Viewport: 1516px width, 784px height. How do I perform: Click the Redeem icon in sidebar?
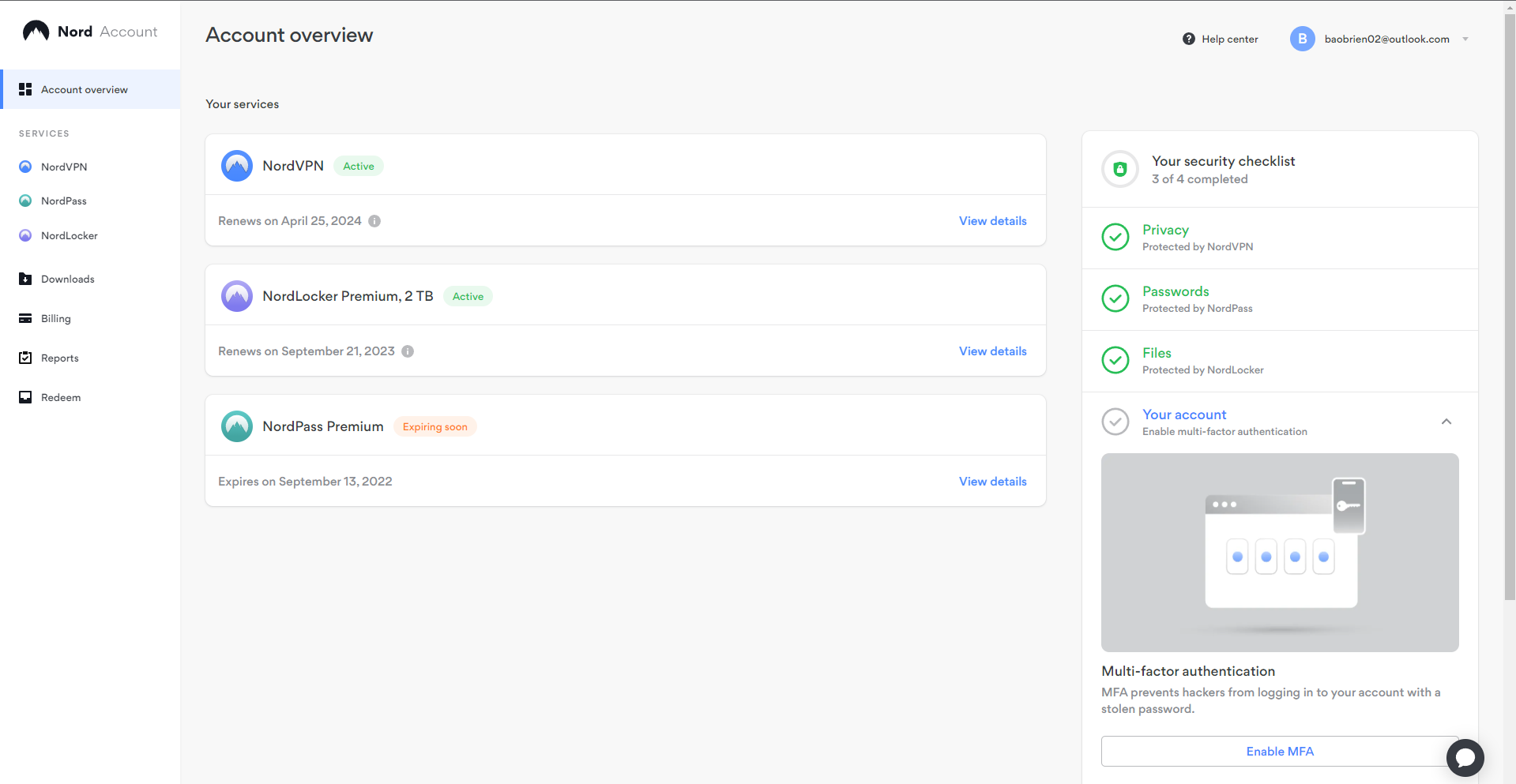pyautogui.click(x=25, y=397)
